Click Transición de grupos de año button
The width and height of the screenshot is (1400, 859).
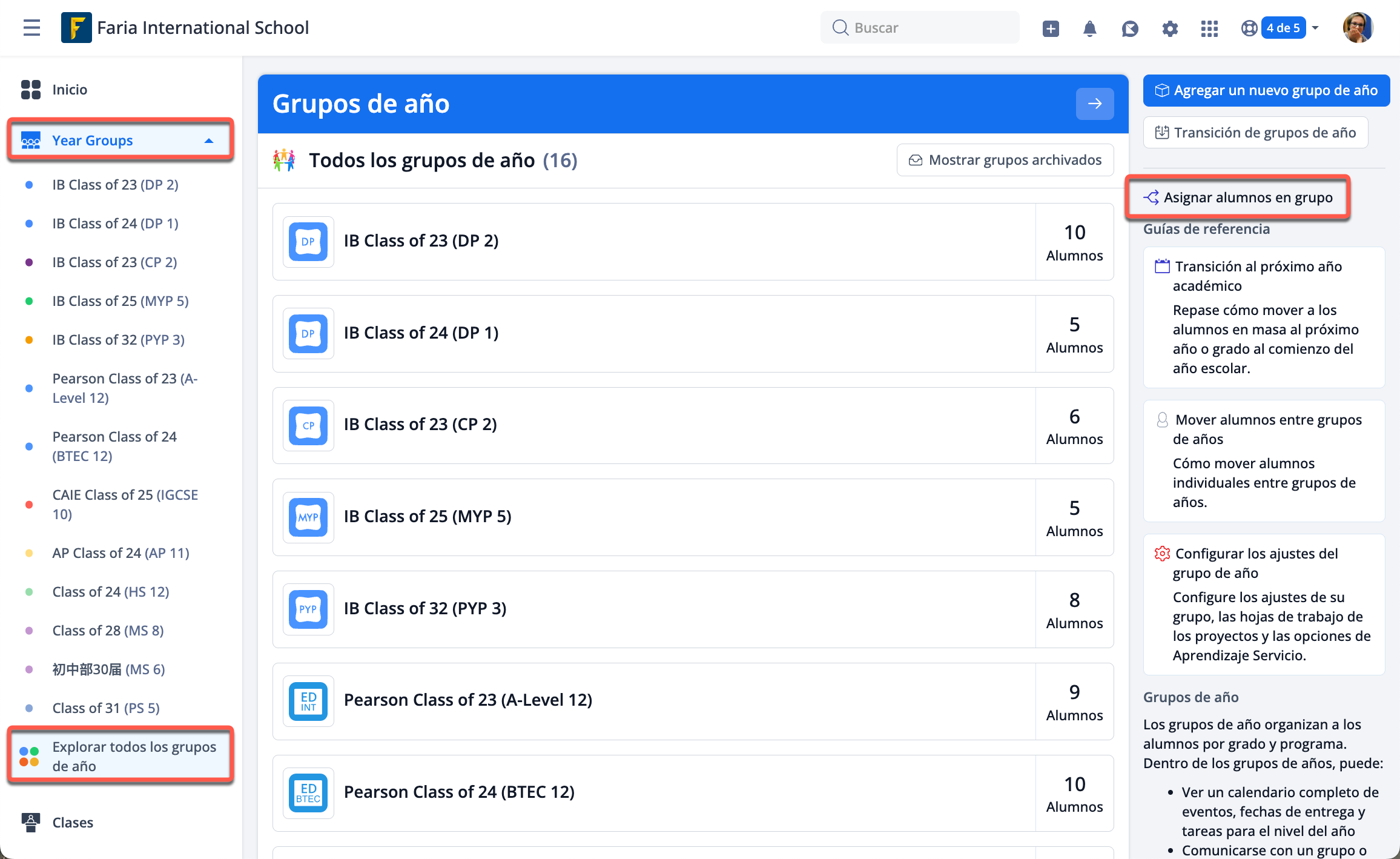pos(1255,133)
